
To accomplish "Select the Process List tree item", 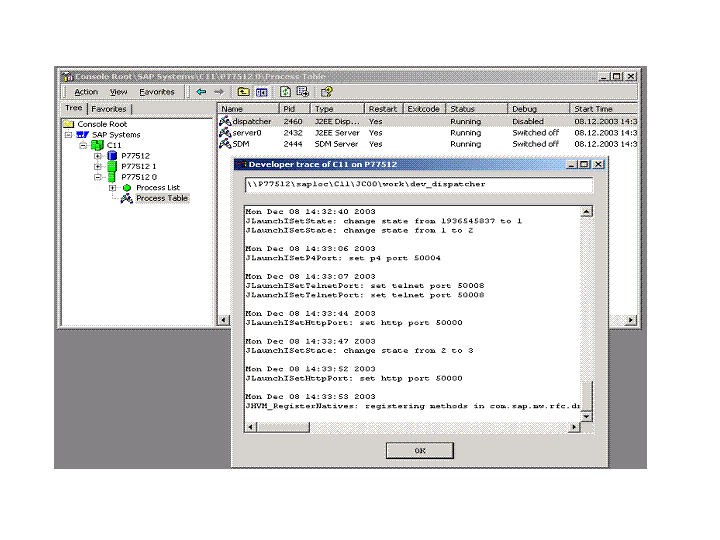I will pyautogui.click(x=158, y=188).
